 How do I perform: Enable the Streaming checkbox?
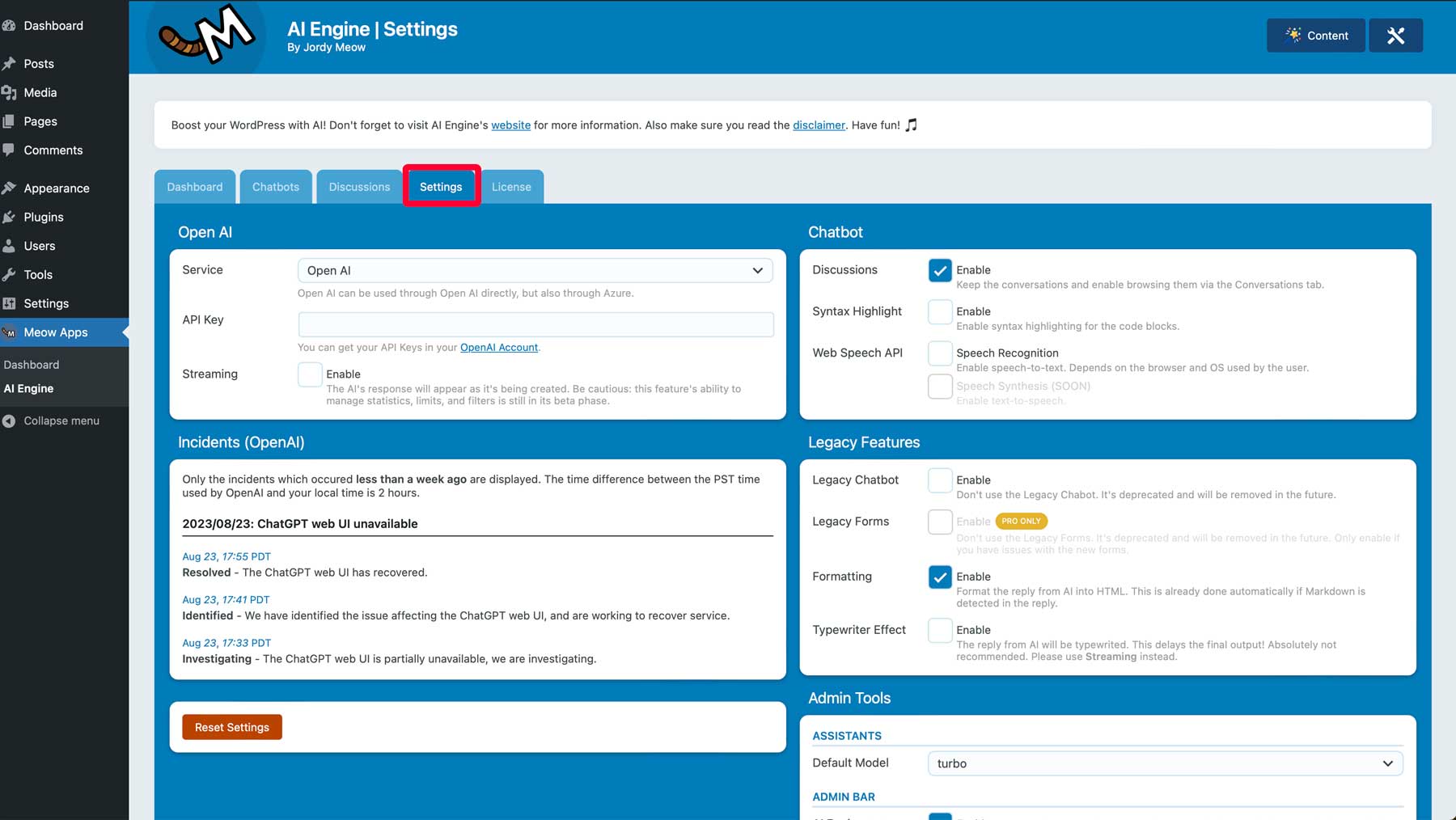pyautogui.click(x=310, y=374)
